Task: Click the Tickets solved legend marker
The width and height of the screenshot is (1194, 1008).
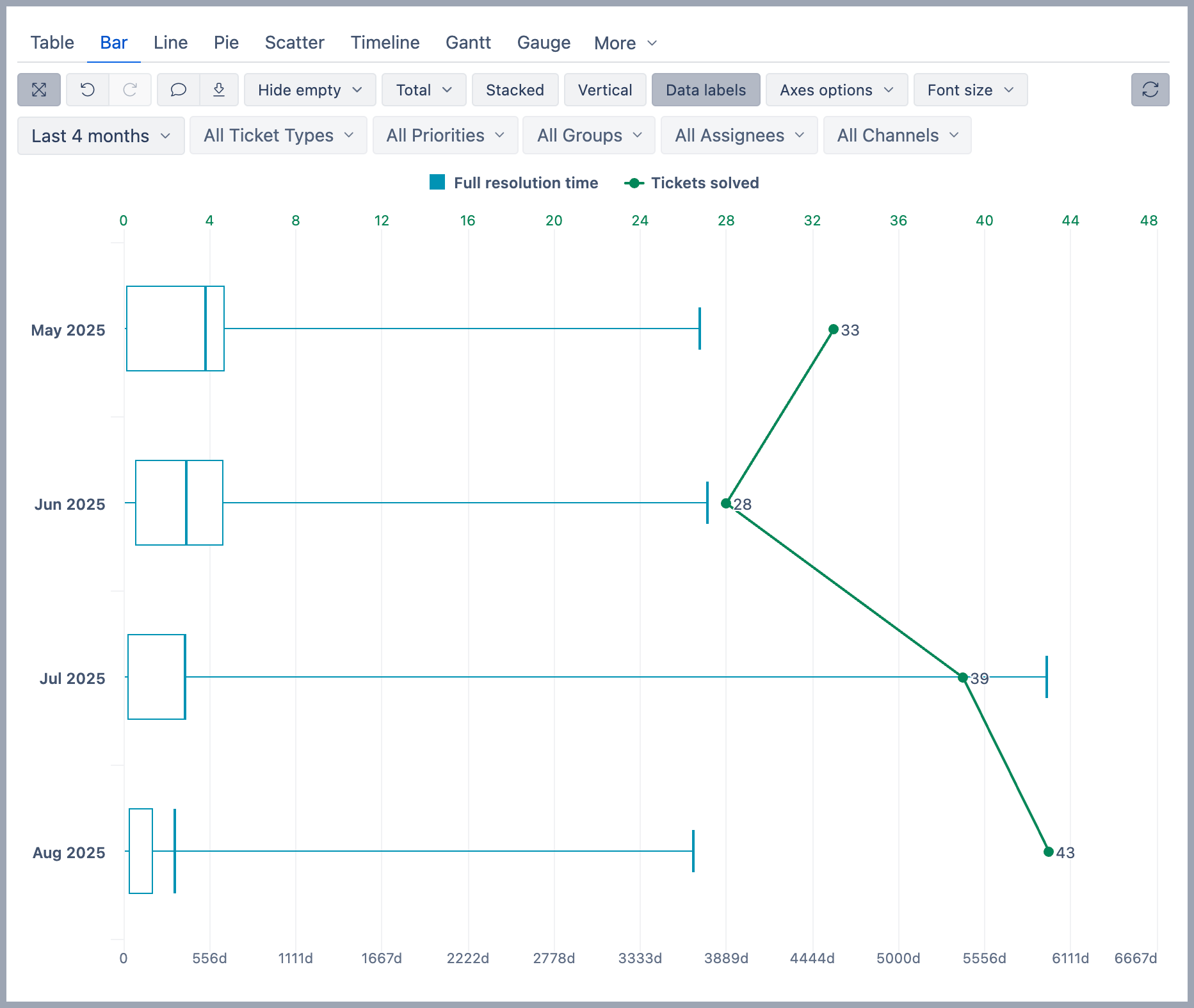Action: coord(634,183)
